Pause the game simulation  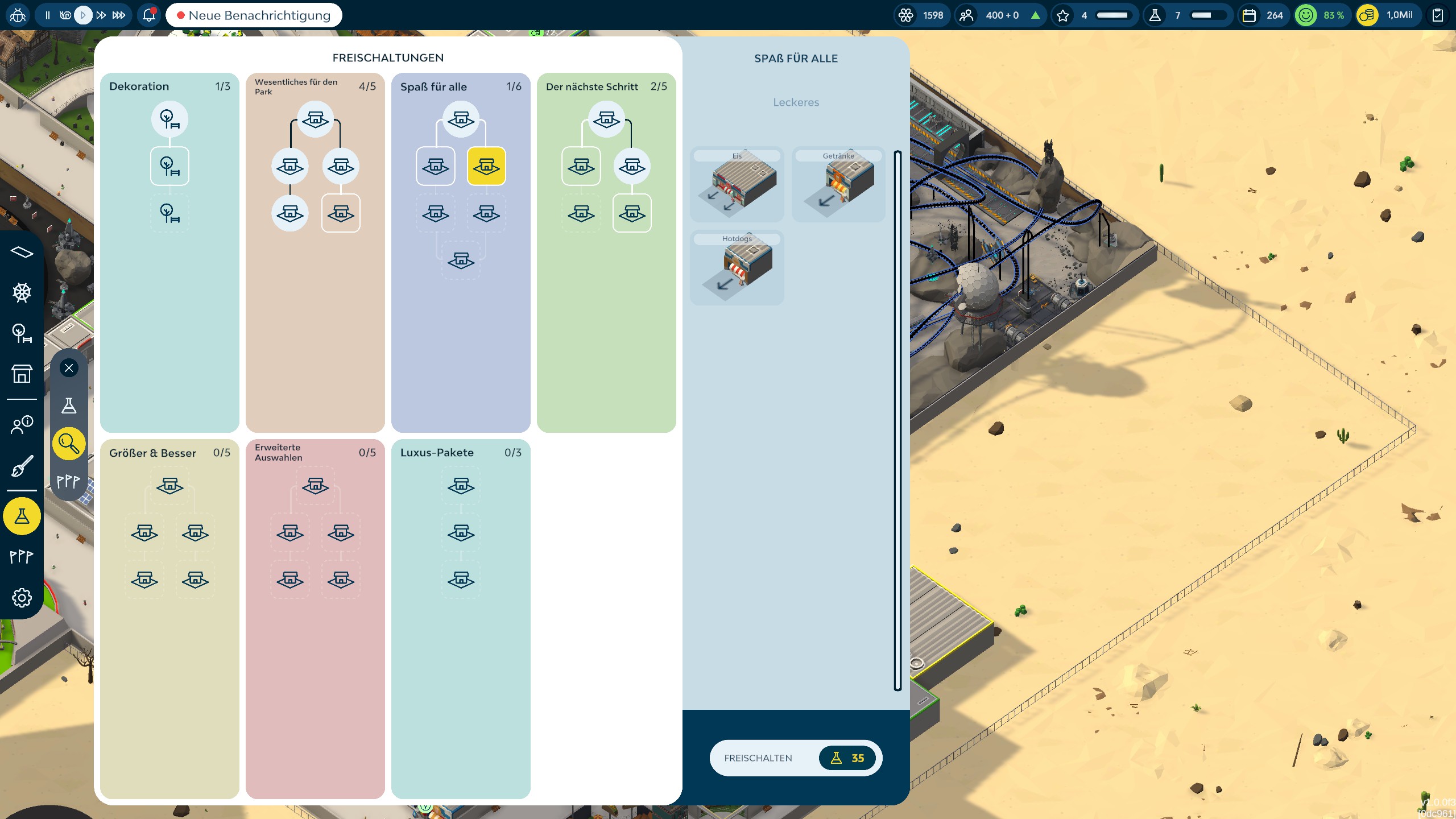(48, 15)
